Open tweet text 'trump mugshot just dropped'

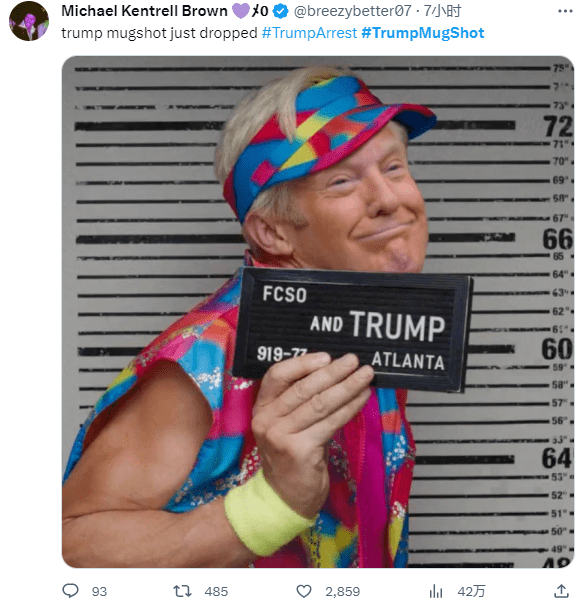pos(159,33)
